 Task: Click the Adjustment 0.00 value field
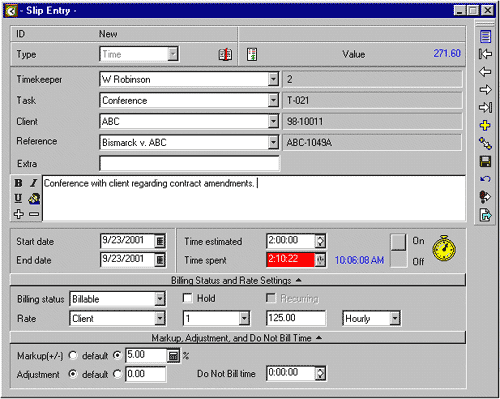pos(145,374)
